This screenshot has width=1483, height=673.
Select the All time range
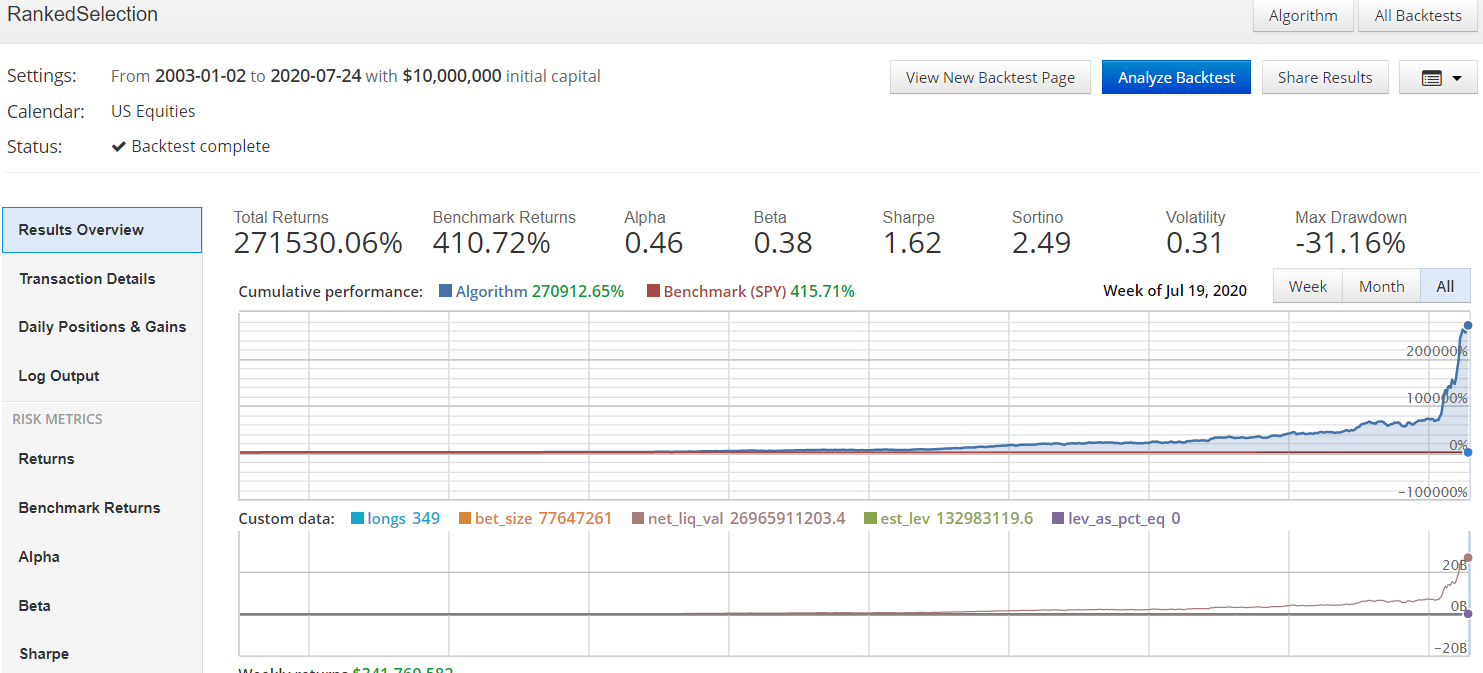(1445, 286)
